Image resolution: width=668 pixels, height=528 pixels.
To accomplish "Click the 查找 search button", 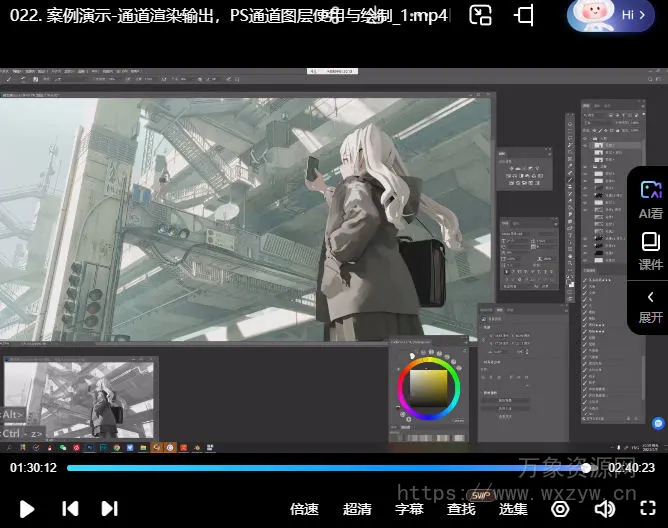I will pos(461,509).
